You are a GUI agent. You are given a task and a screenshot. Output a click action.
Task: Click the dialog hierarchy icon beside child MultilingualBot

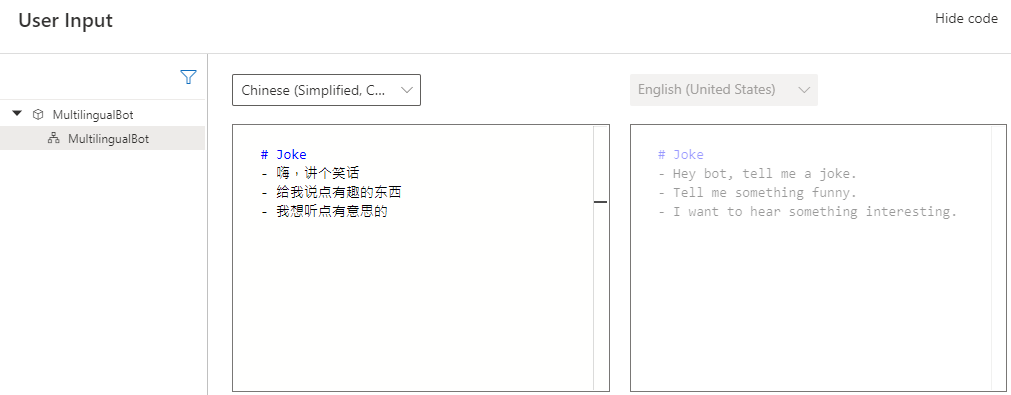tap(54, 138)
